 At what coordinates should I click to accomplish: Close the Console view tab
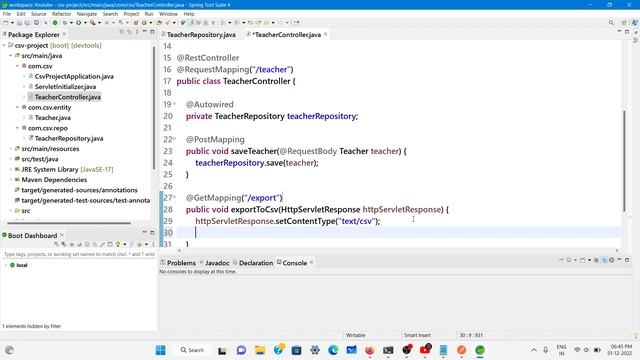pyautogui.click(x=311, y=262)
